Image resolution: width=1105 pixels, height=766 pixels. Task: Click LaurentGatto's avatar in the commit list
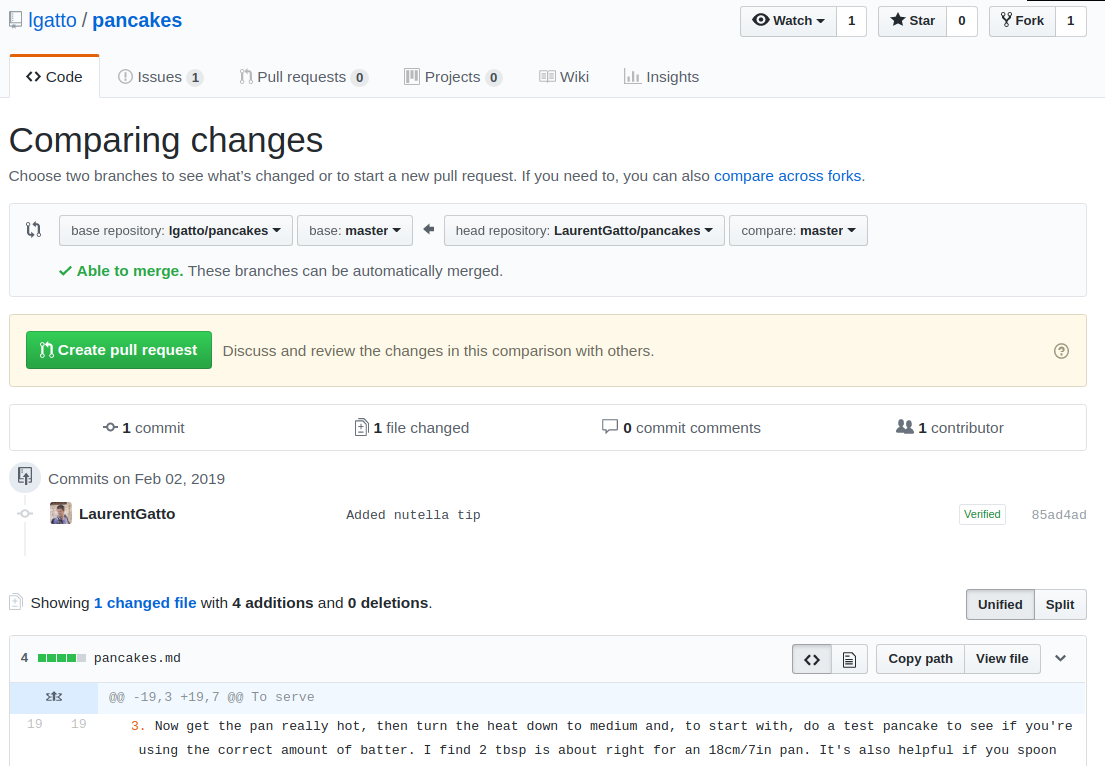(x=60, y=513)
